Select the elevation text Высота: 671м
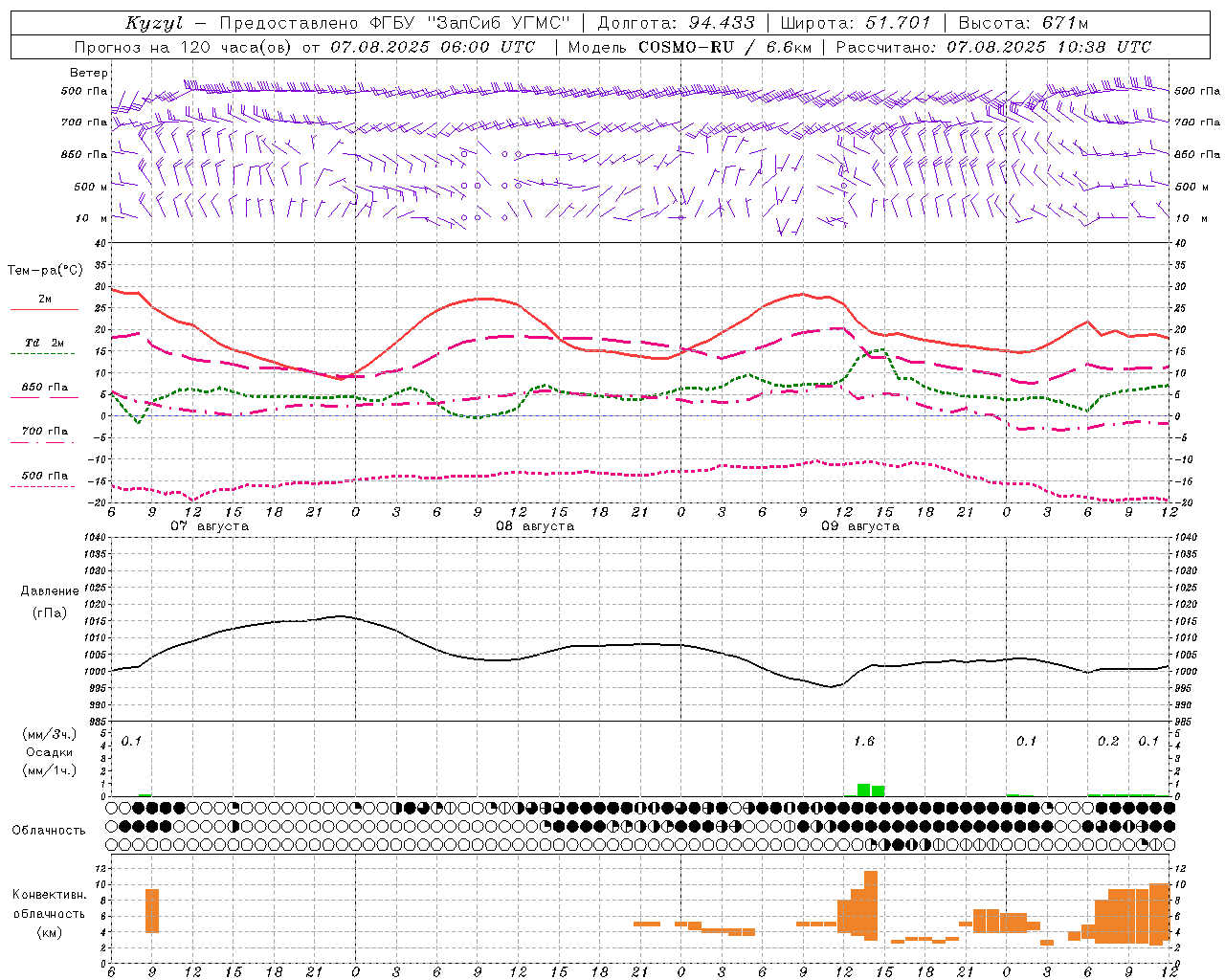1225x980 pixels. coord(1023,23)
